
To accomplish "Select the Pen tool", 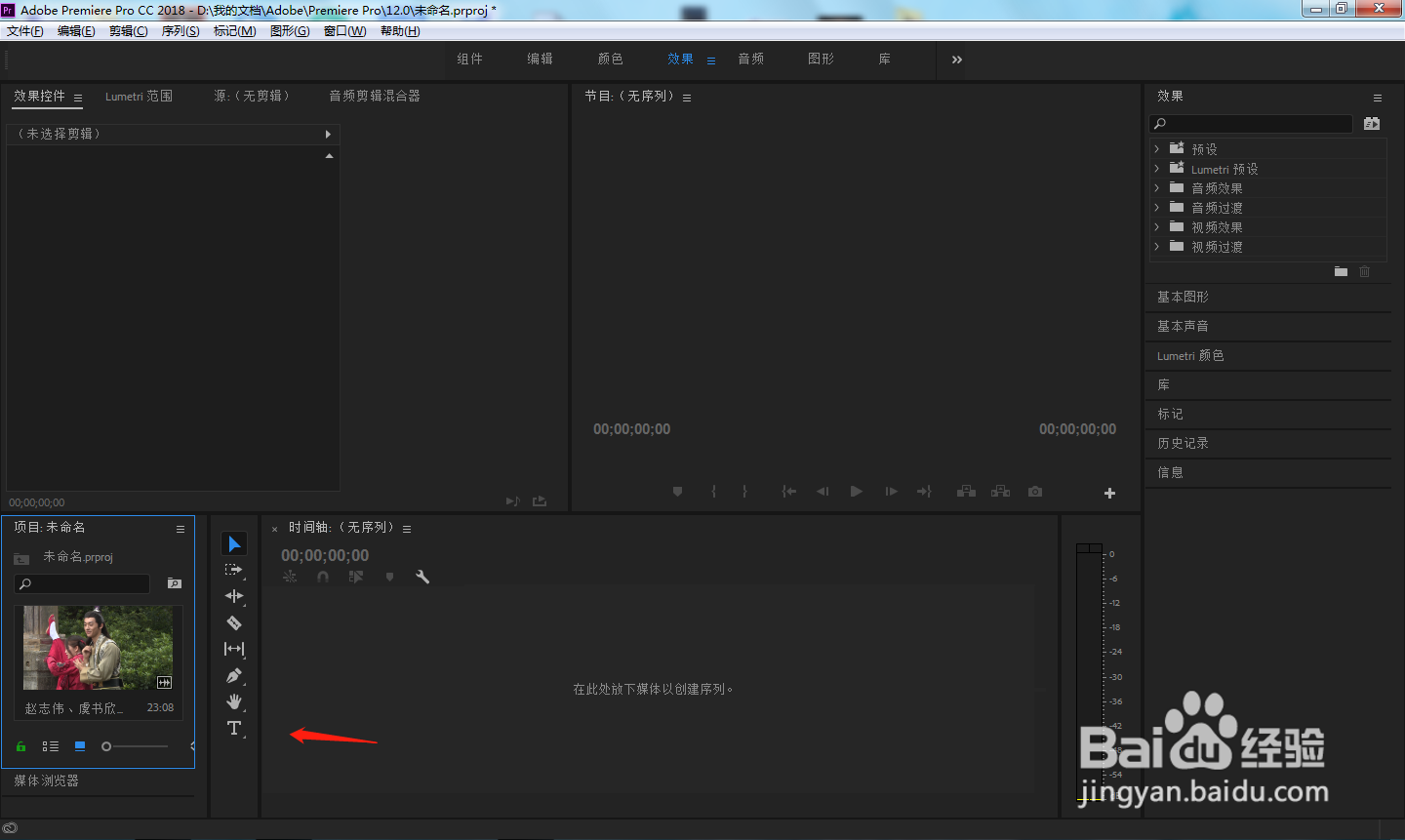I will (234, 675).
